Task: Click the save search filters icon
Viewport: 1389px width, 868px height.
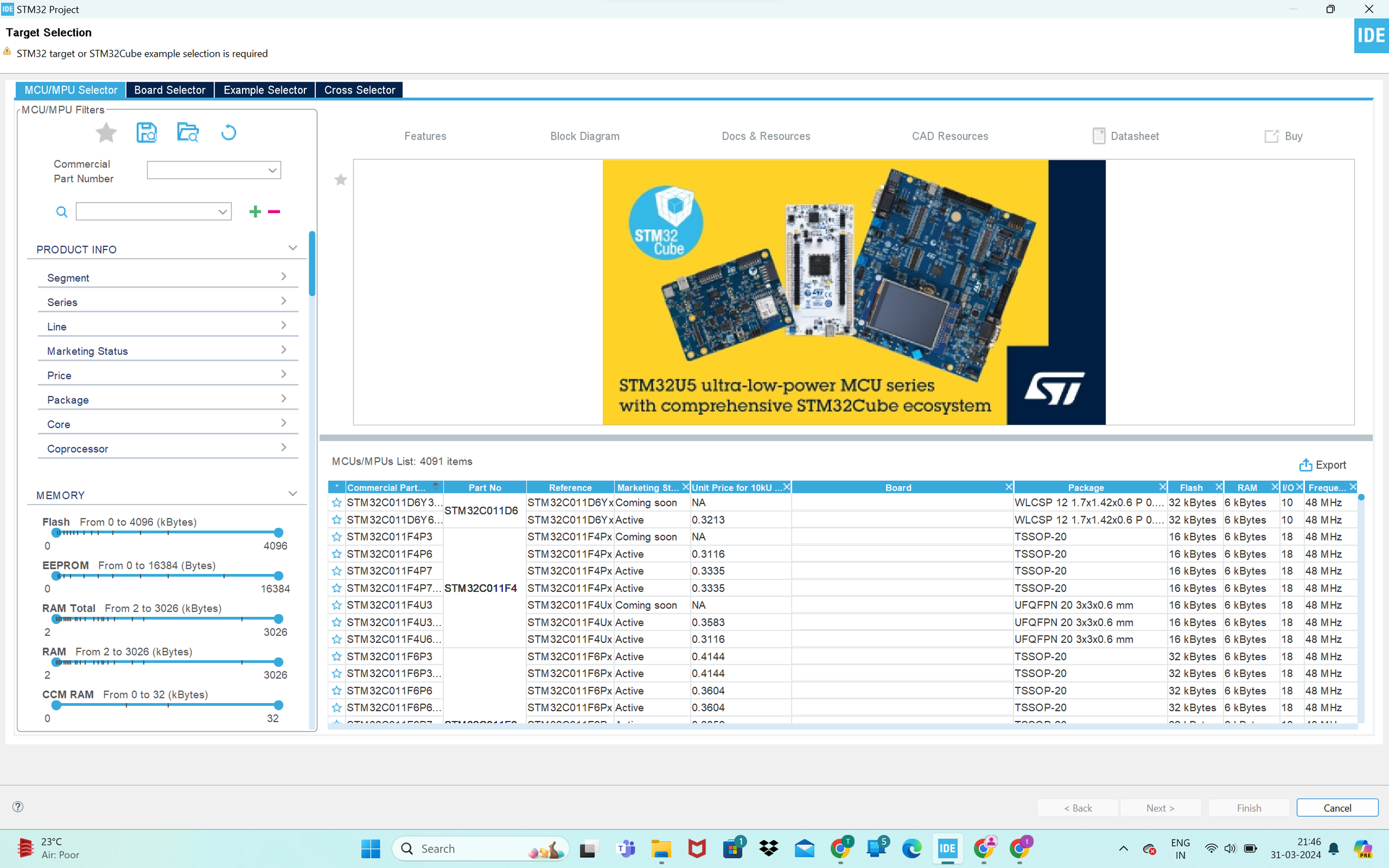Action: (146, 133)
